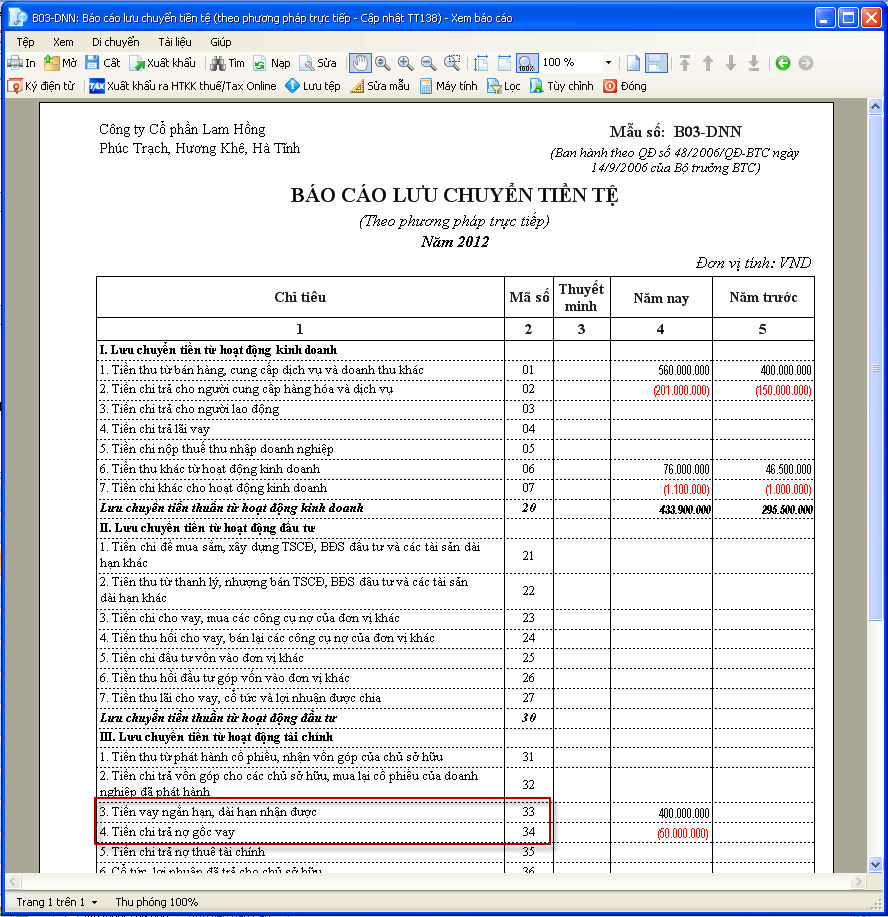Click the report title BÁO CÁO LƯU CHUYỂN TIỀN TỆ

(x=455, y=195)
